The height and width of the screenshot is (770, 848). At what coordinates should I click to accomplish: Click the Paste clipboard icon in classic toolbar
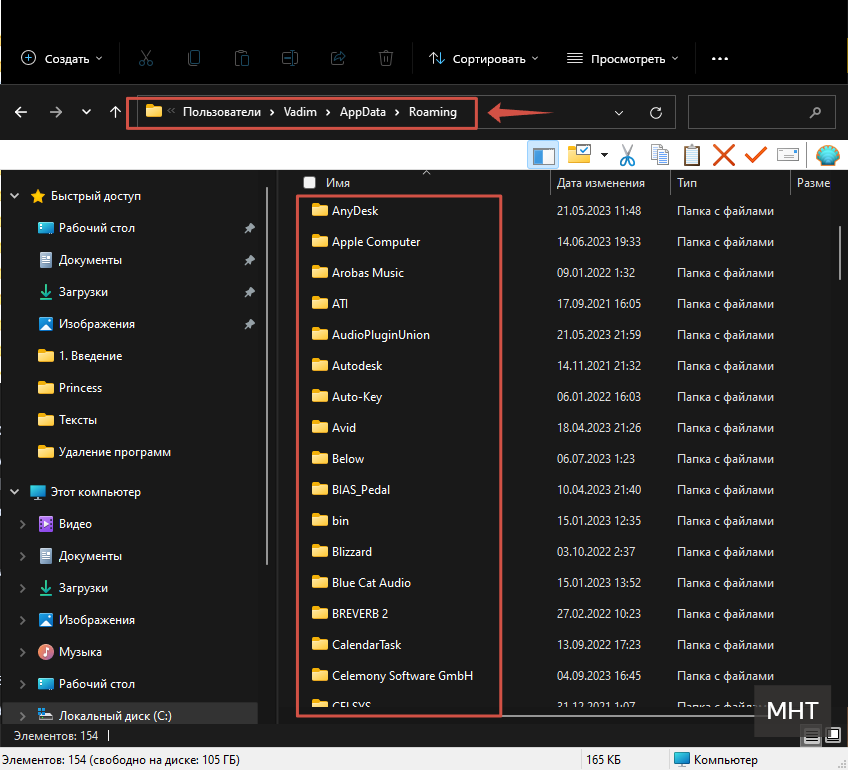(x=692, y=155)
